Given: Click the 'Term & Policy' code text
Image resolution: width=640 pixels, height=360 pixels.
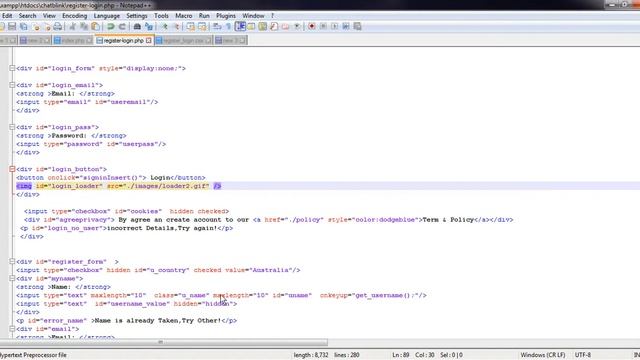Looking at the screenshot, I should click(x=448, y=220).
